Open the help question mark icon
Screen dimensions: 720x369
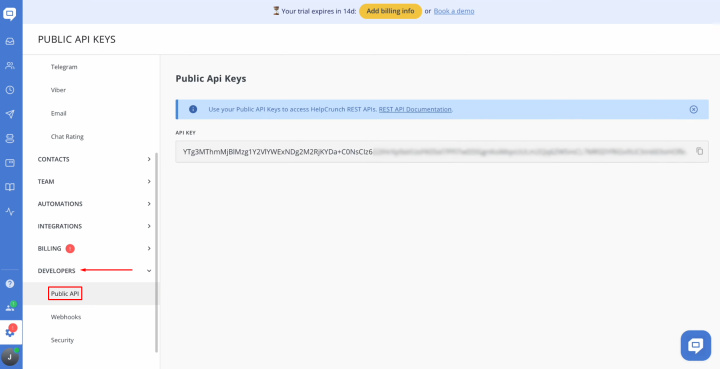[10, 284]
